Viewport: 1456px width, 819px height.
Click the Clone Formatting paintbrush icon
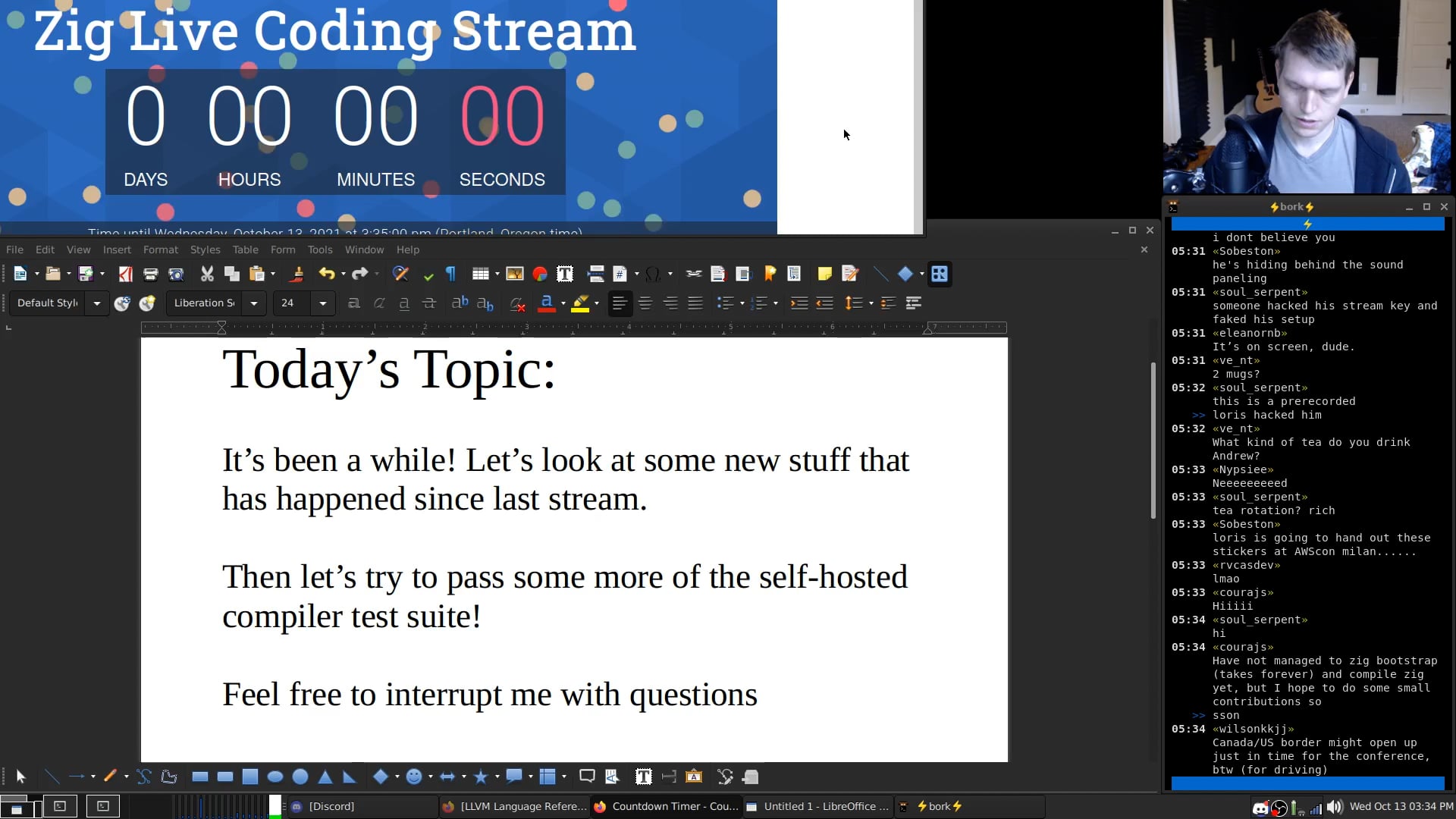(x=297, y=275)
